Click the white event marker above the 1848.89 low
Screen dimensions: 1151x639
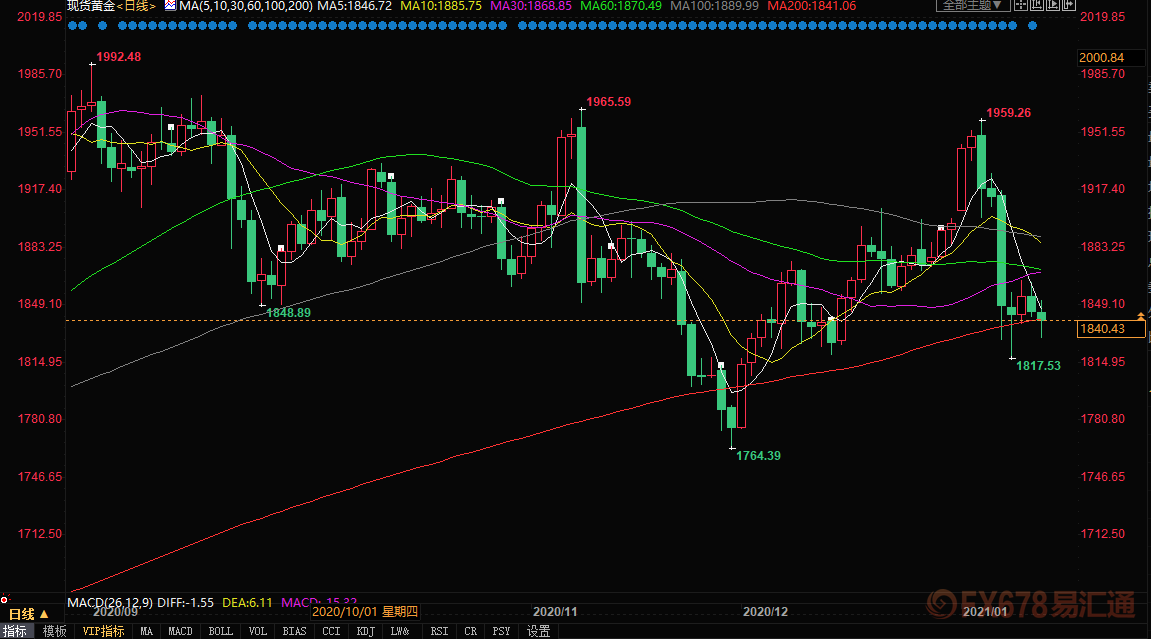click(x=280, y=249)
